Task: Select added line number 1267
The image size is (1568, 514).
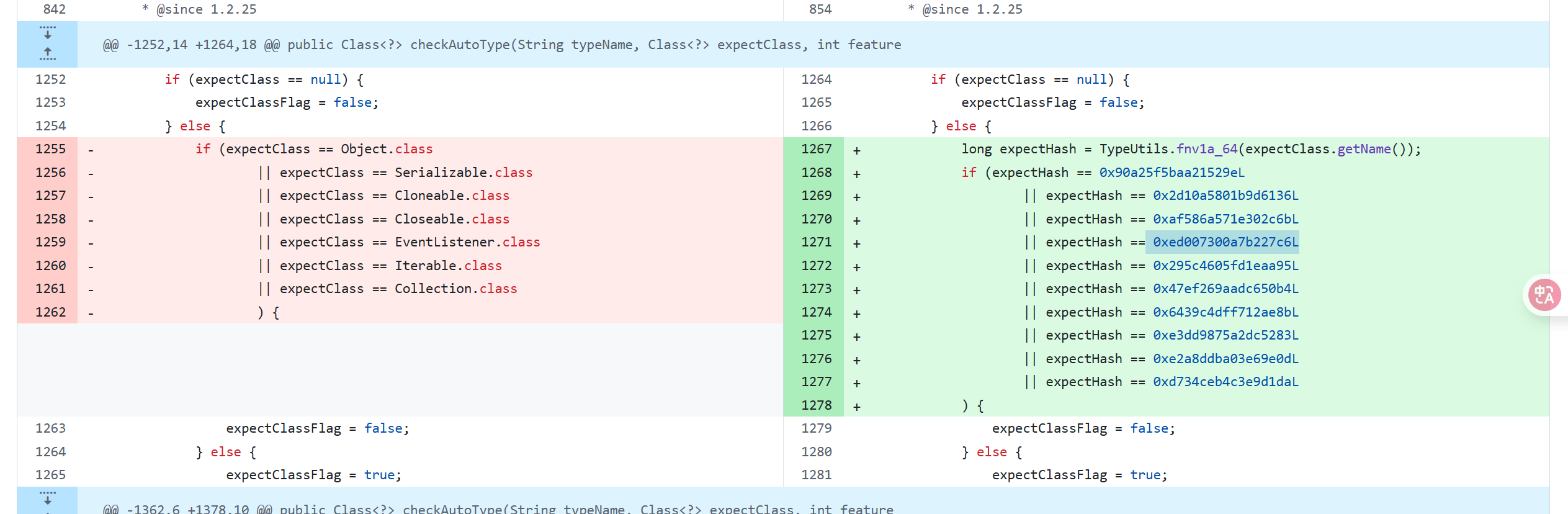Action: pyautogui.click(x=816, y=149)
